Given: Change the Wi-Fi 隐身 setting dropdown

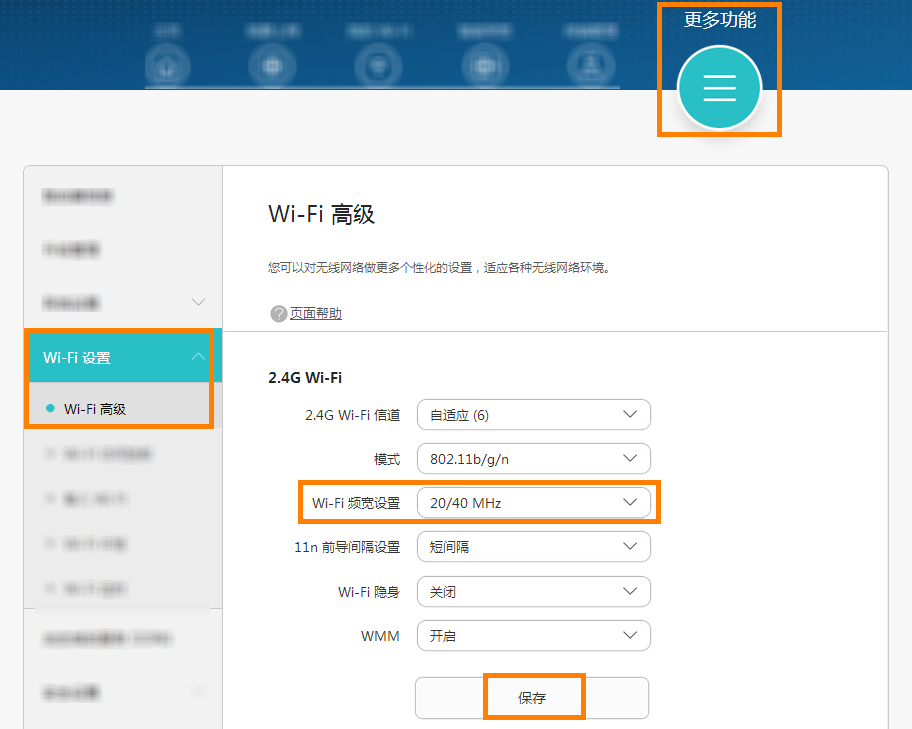Looking at the screenshot, I should click(x=533, y=591).
